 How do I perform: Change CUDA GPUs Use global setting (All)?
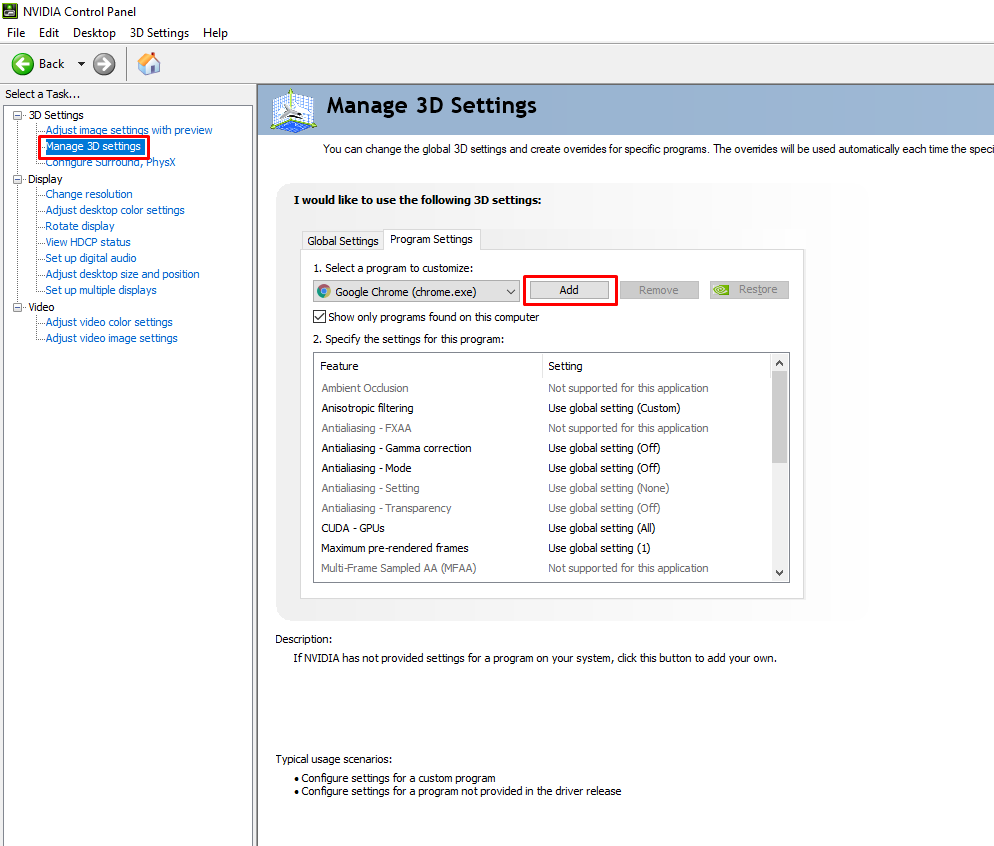click(x=601, y=528)
